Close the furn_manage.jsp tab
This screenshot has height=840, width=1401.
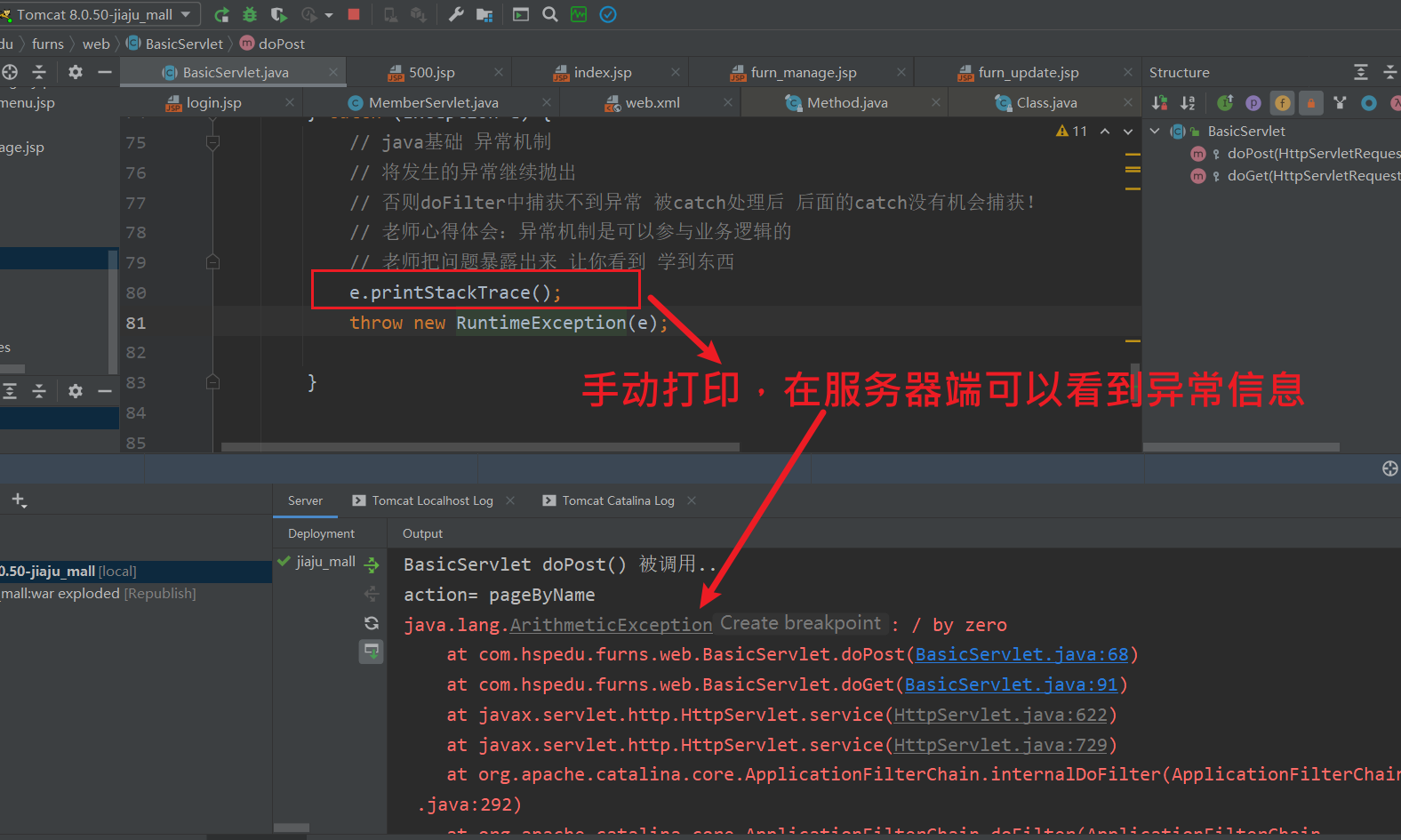(901, 72)
